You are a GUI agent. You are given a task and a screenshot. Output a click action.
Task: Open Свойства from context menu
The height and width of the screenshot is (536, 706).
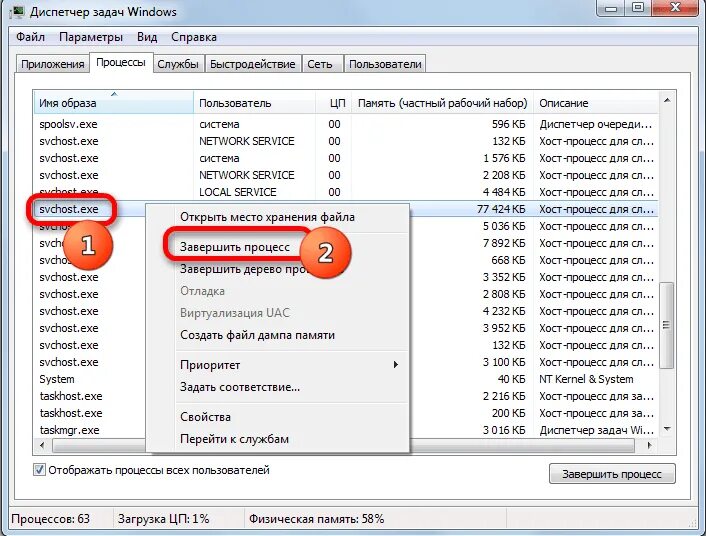pos(205,417)
